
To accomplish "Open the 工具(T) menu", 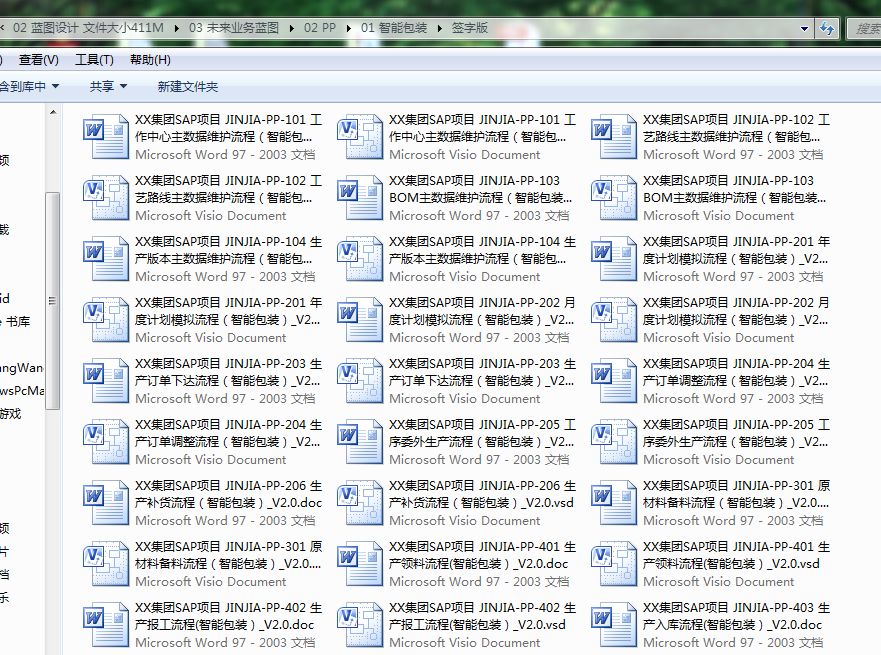I will (94, 60).
